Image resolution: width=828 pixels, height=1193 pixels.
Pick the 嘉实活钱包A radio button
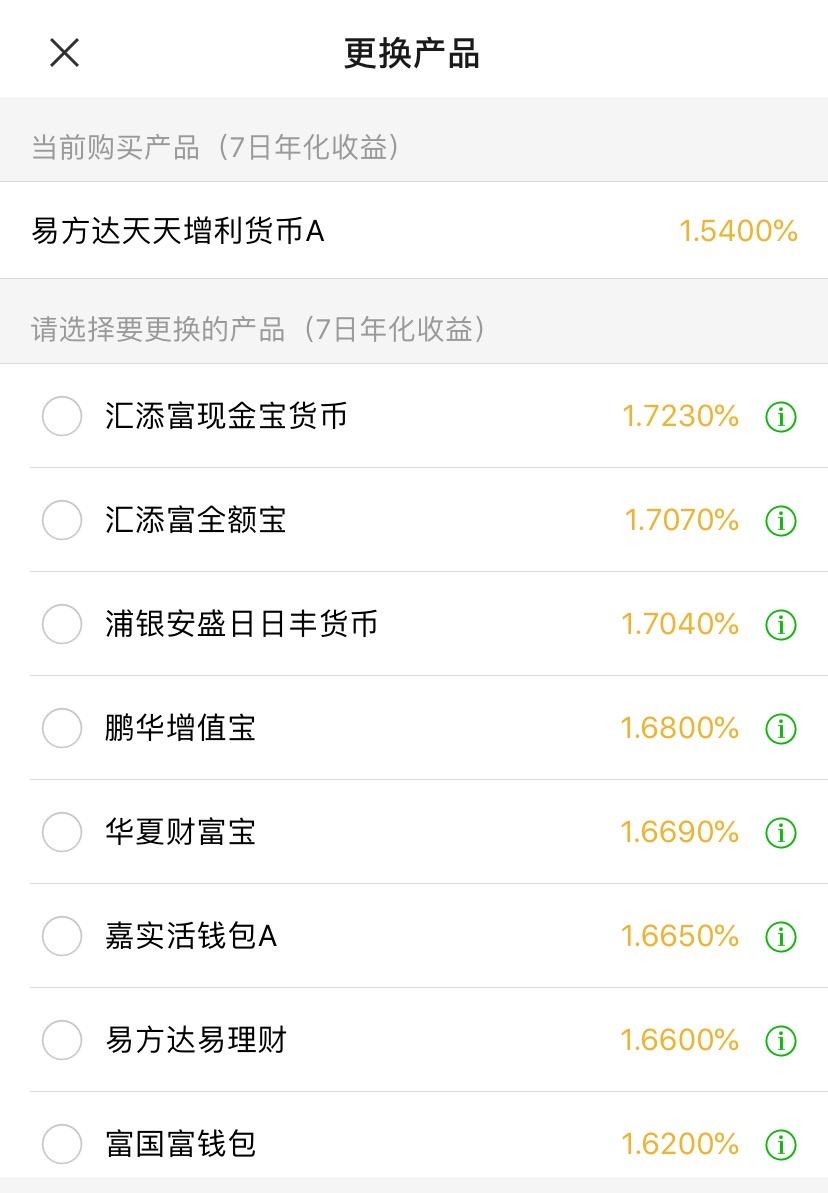point(62,936)
